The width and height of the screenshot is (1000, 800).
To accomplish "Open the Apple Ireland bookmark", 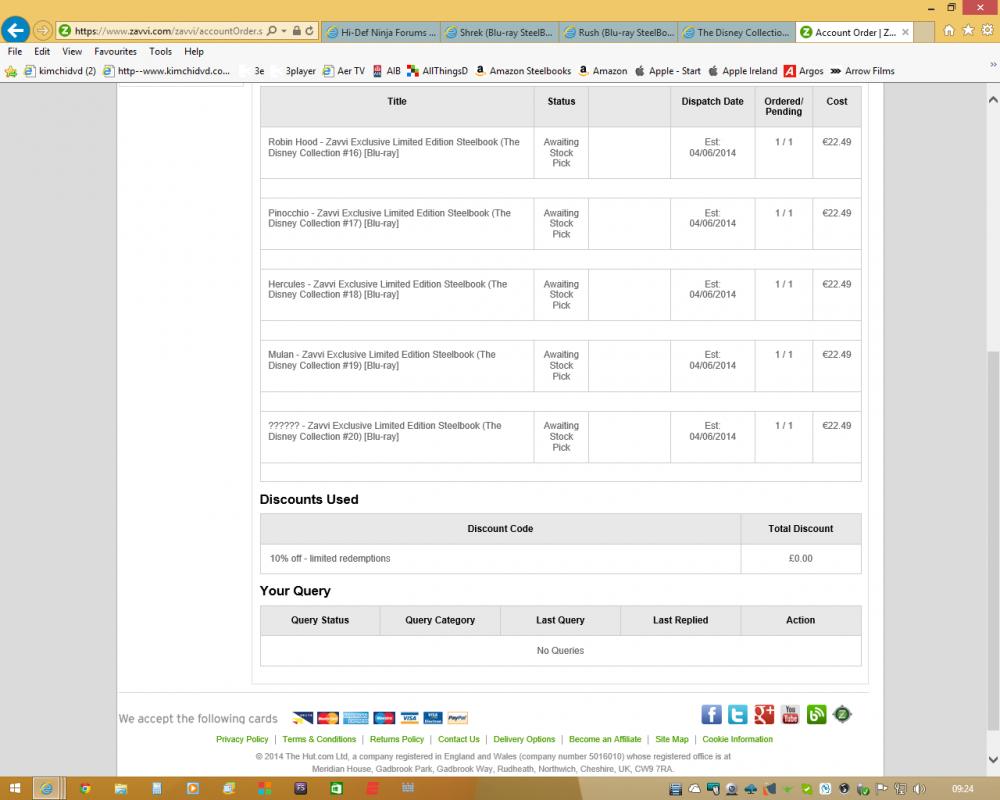I will pos(742,71).
